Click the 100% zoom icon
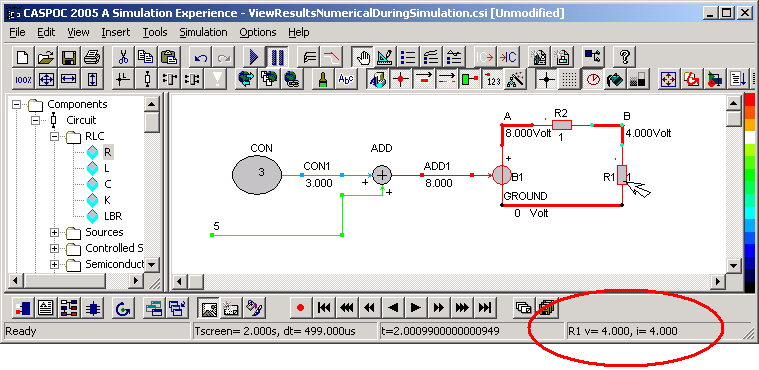The image size is (759, 370). click(x=23, y=80)
